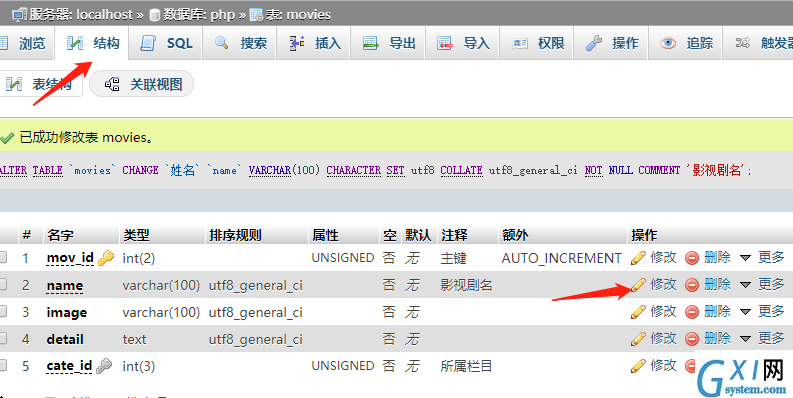Click the wrench icon on 操作 tab

[594, 43]
